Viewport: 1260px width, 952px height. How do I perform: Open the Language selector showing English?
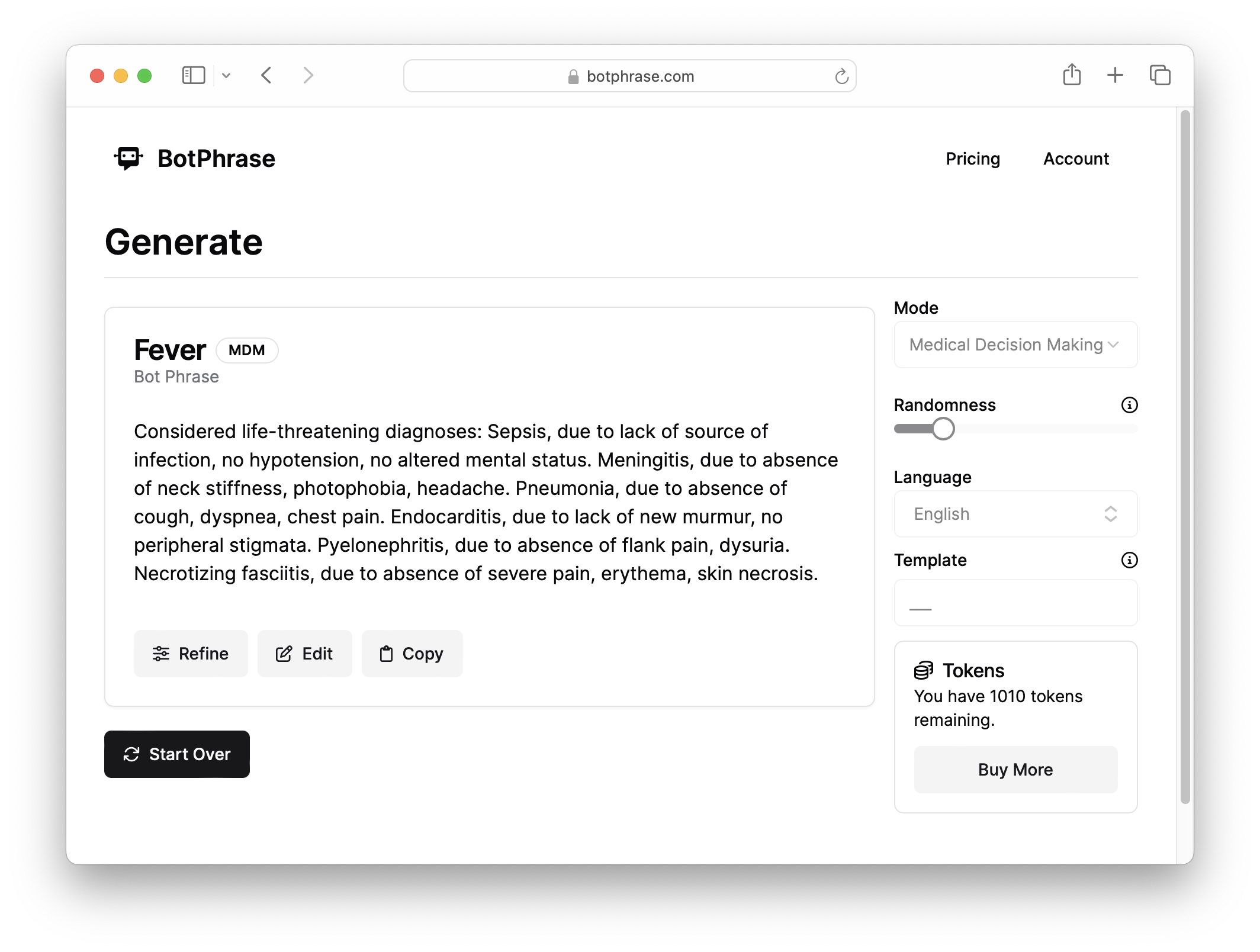1015,514
